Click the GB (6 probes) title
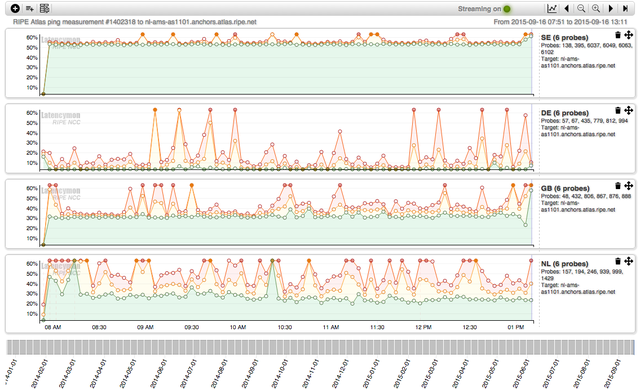Viewport: 640px width, 390px height. pos(565,188)
